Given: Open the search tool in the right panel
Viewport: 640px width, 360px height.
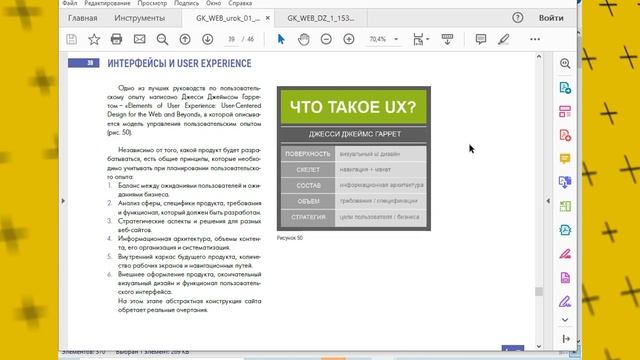Looking at the screenshot, I should (x=565, y=63).
